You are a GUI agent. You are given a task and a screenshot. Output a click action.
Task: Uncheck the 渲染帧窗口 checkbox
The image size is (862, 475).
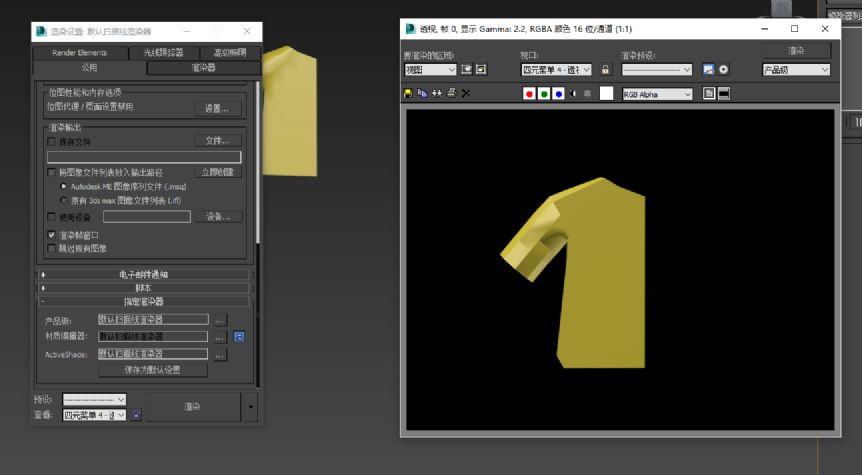[52, 235]
